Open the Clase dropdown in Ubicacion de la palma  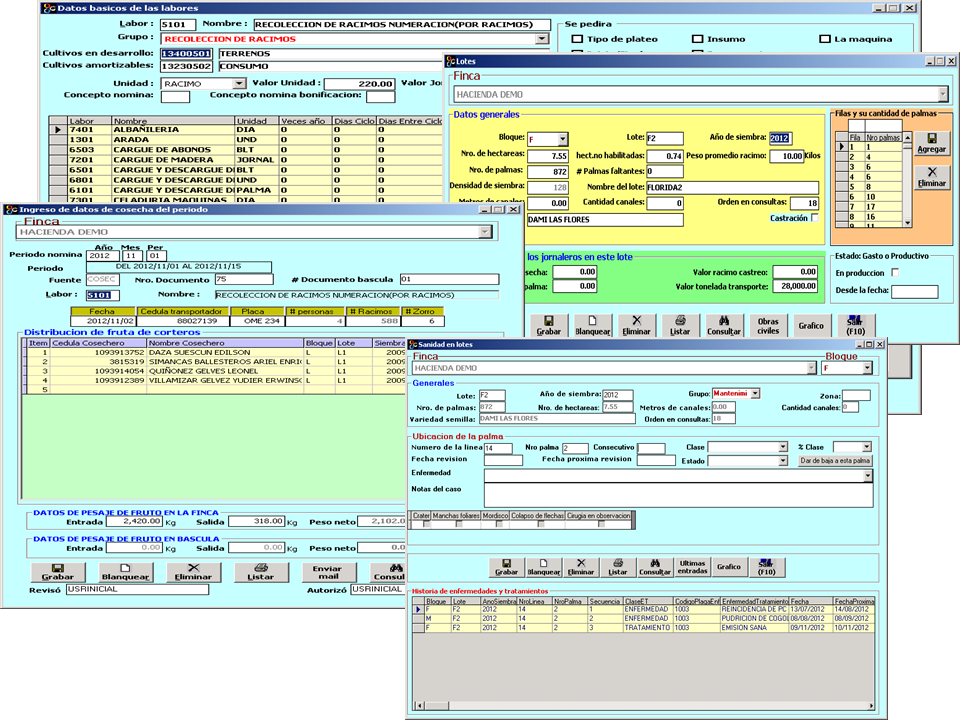pos(782,447)
